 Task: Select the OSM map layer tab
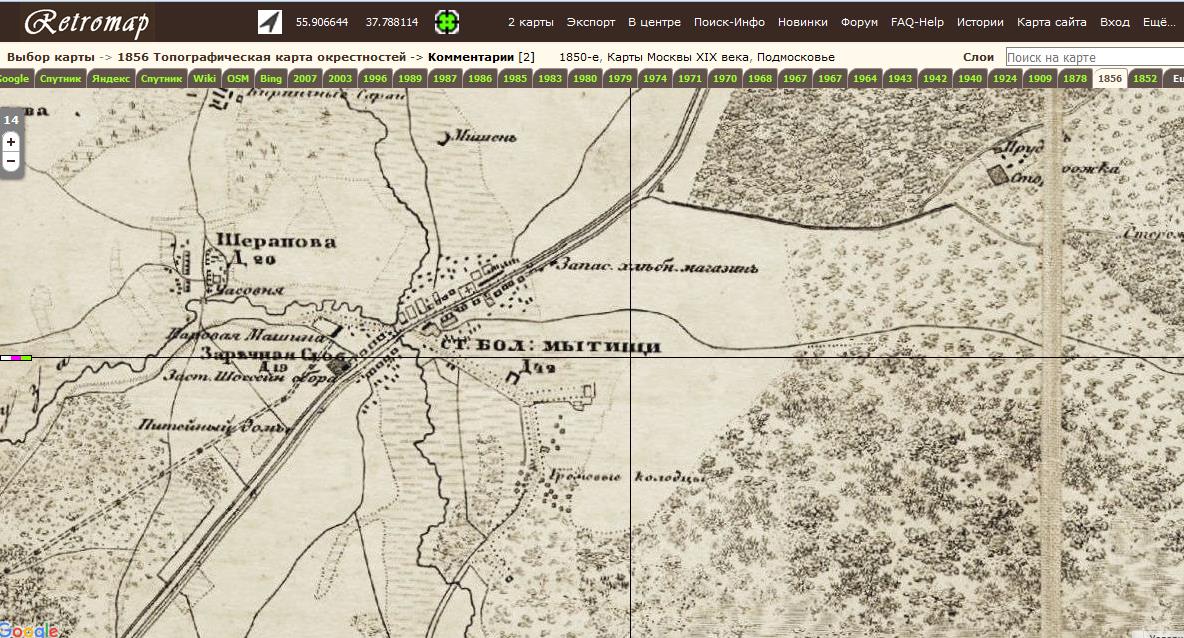238,78
